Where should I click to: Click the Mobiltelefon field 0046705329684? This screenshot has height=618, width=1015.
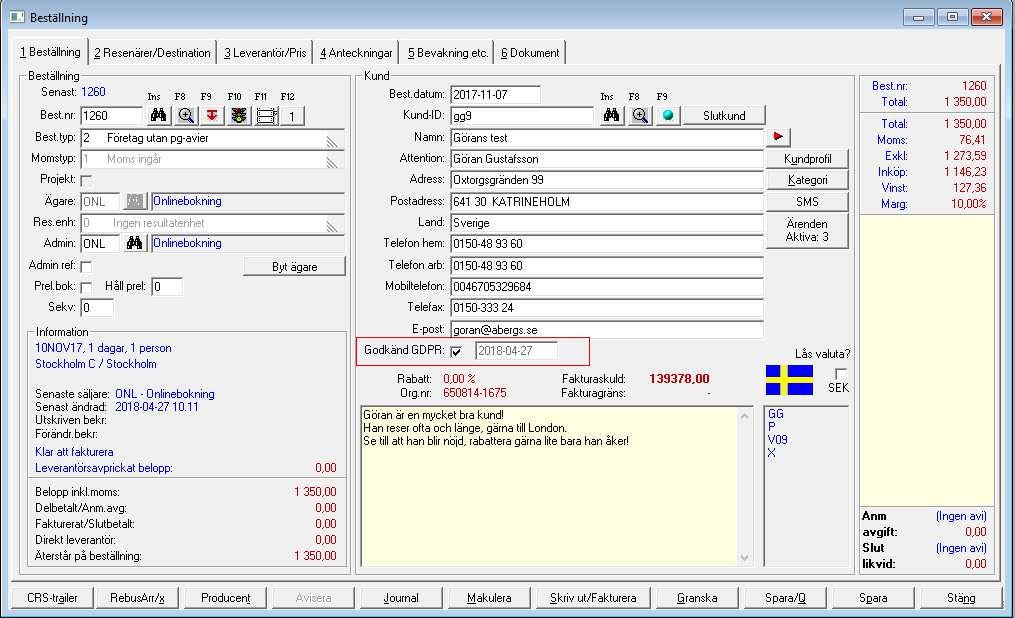[607, 287]
